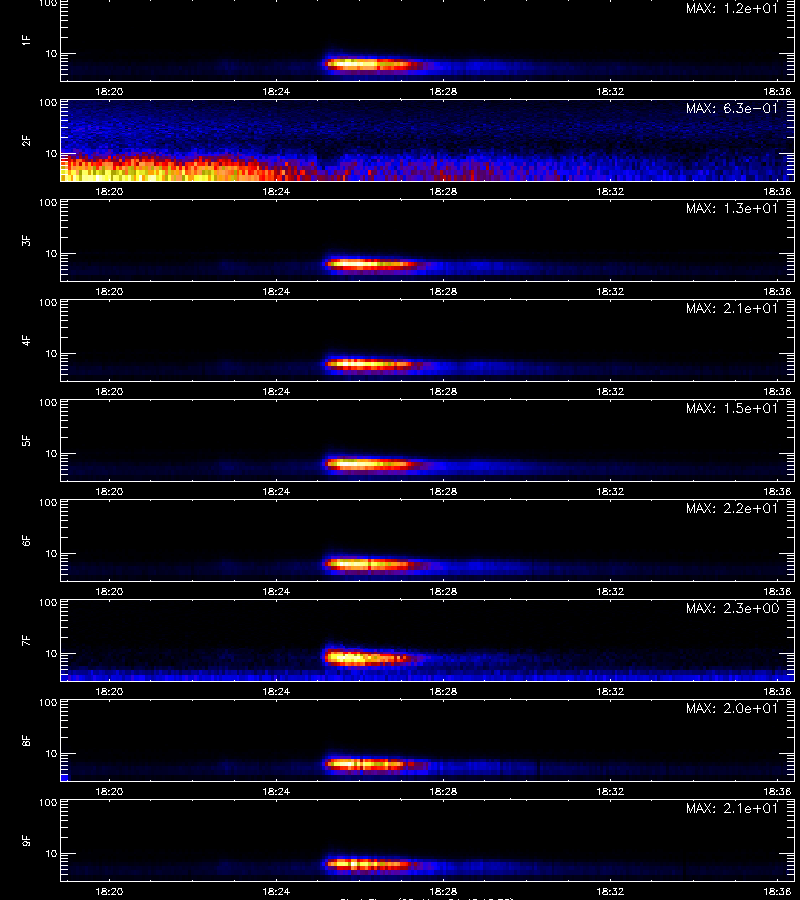Click the 18:32 time label under panel 9F
The width and height of the screenshot is (800, 900).
pos(610,891)
